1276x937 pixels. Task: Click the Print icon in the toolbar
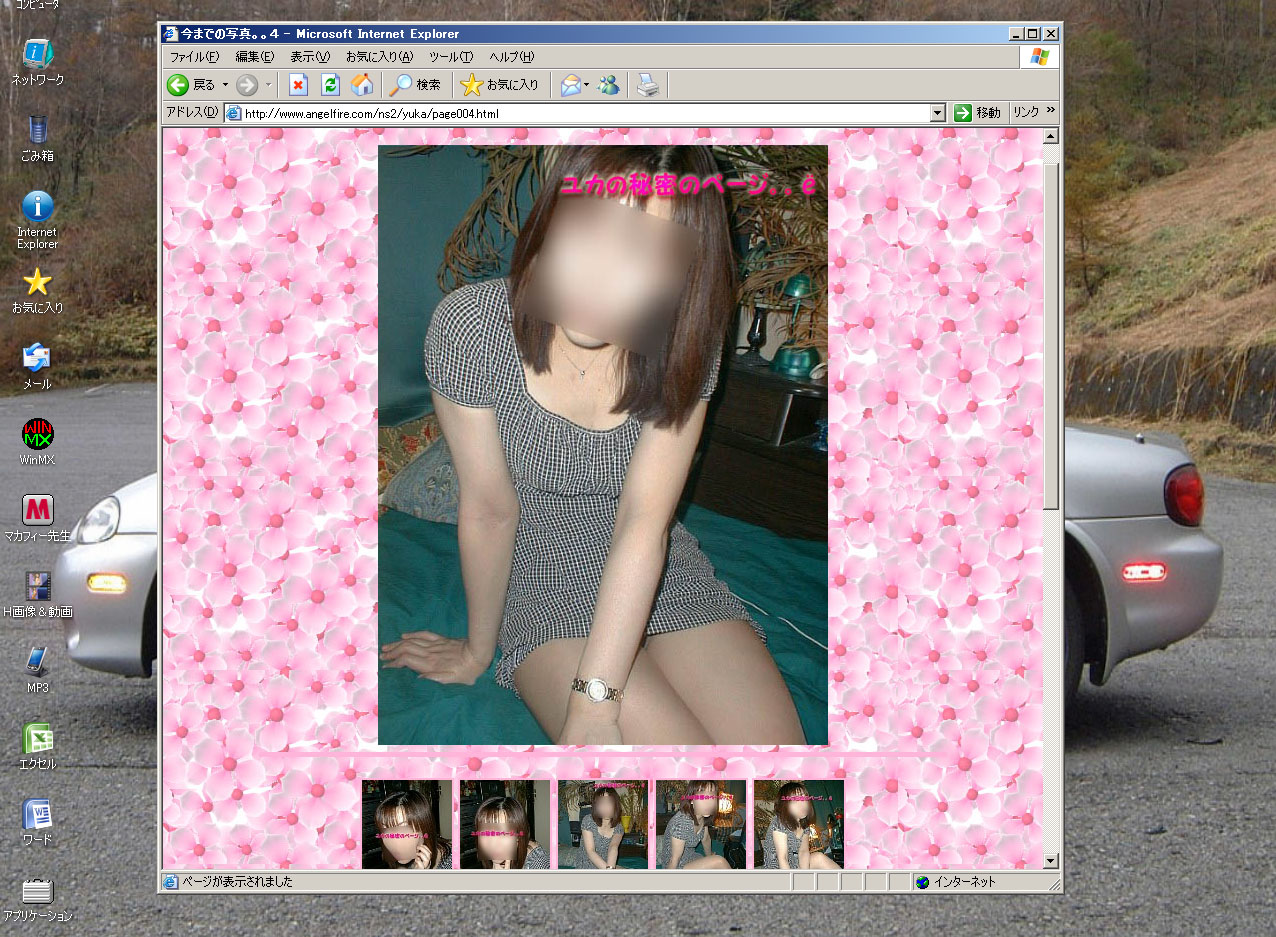pos(649,85)
